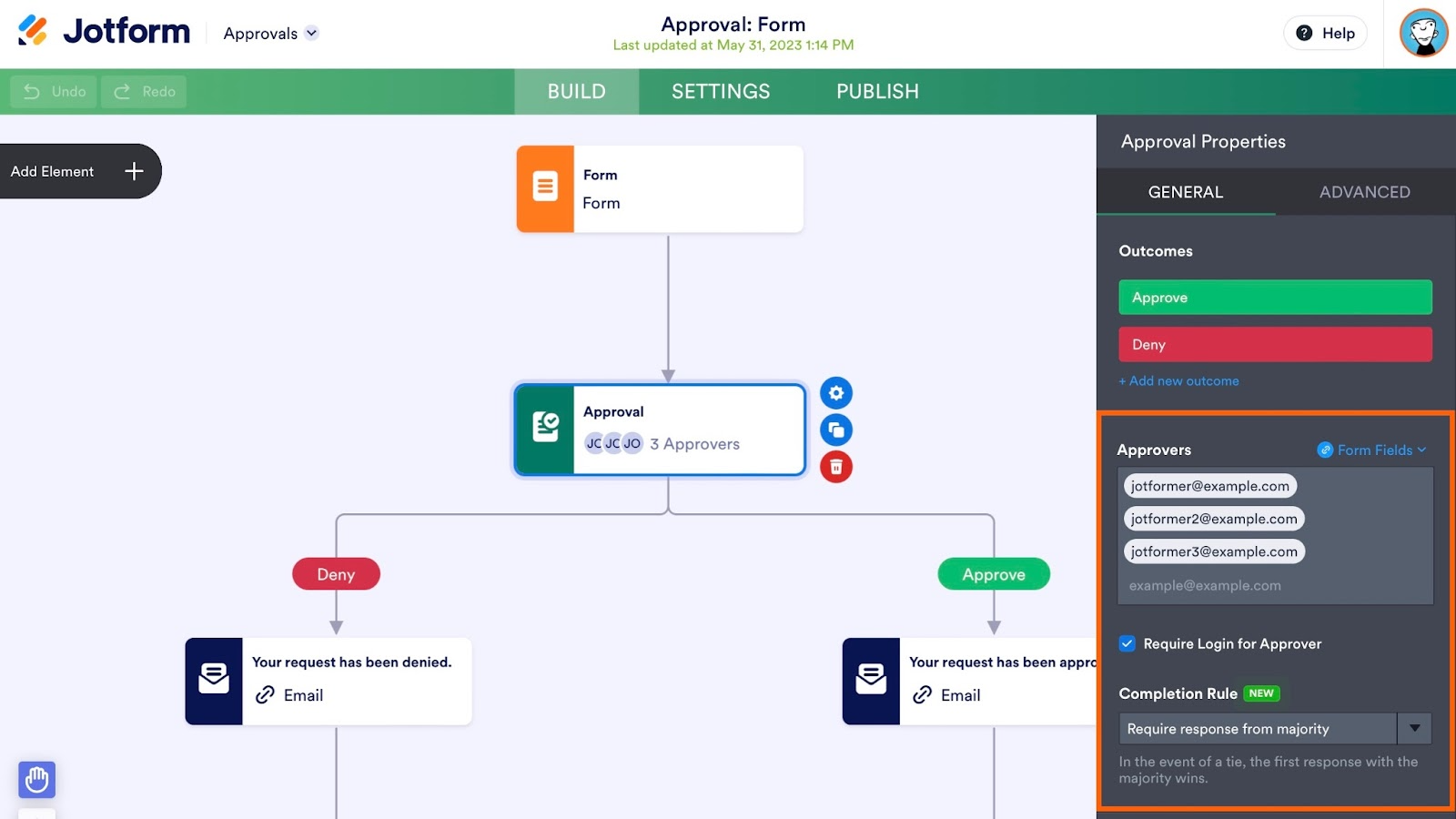Click the Add new outcome link
Image resolution: width=1456 pixels, height=819 pixels.
1178,381
